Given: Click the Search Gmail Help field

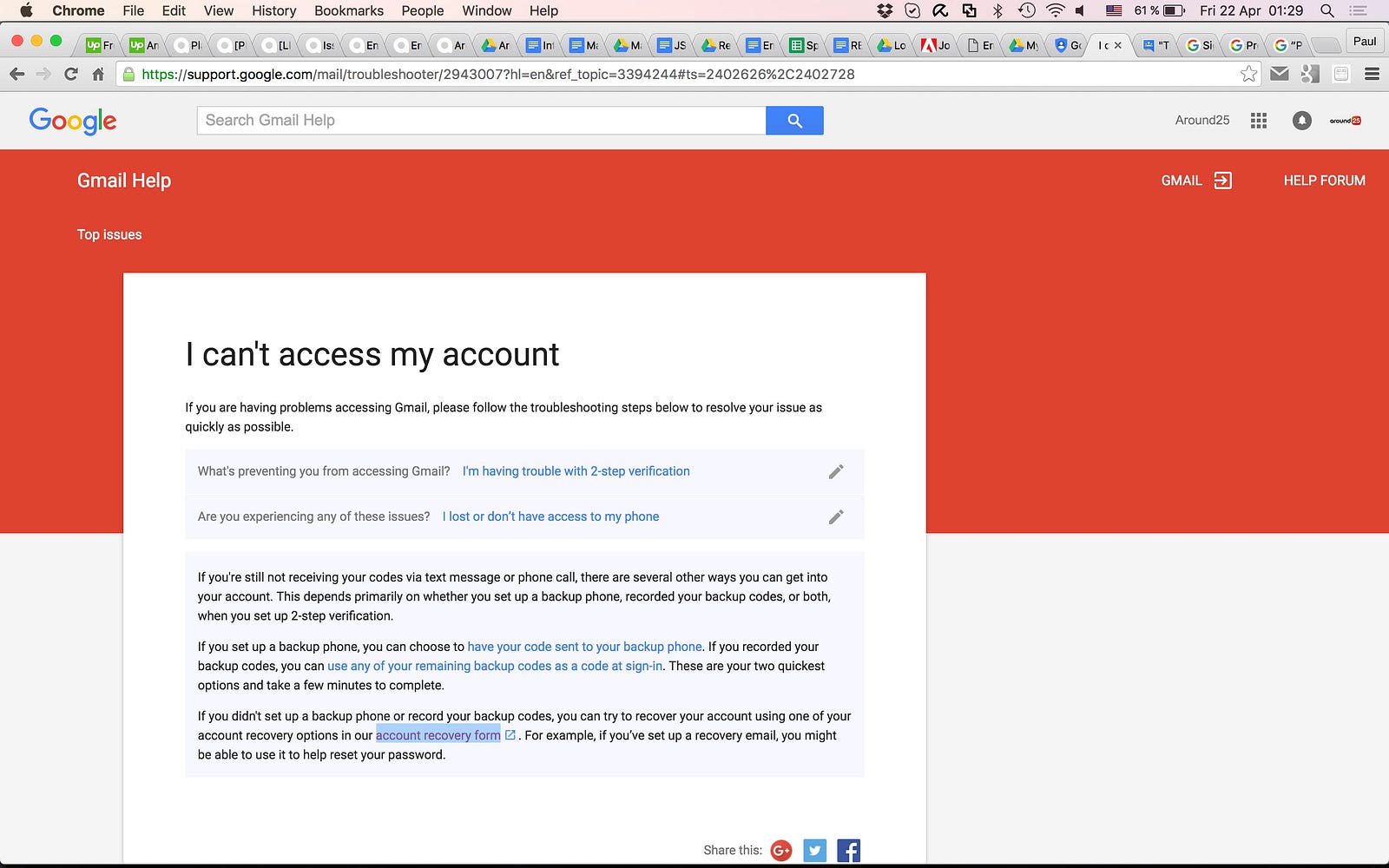Looking at the screenshot, I should 482,121.
